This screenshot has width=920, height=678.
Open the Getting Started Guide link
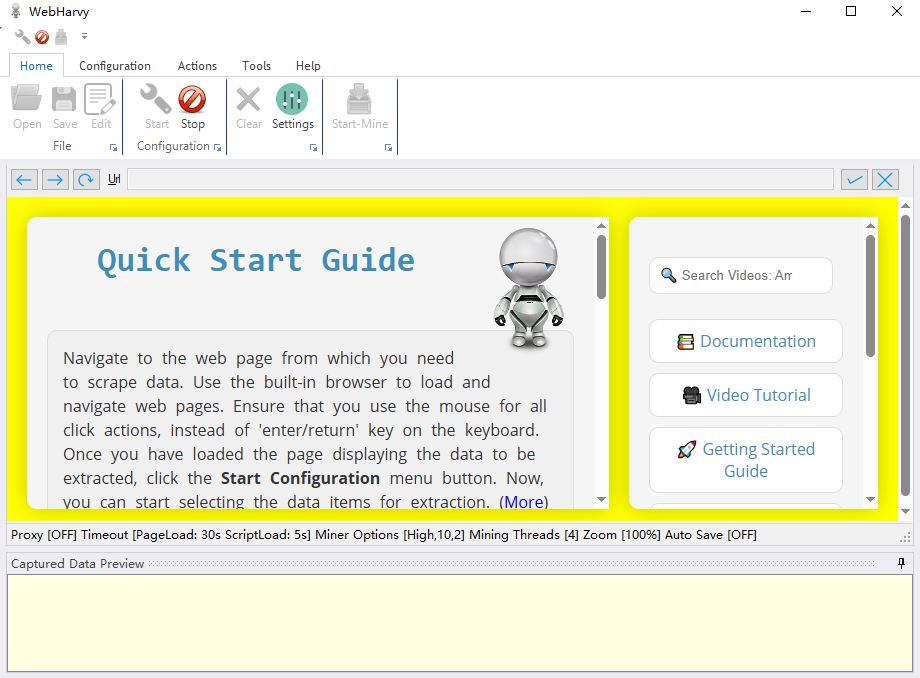(x=746, y=460)
